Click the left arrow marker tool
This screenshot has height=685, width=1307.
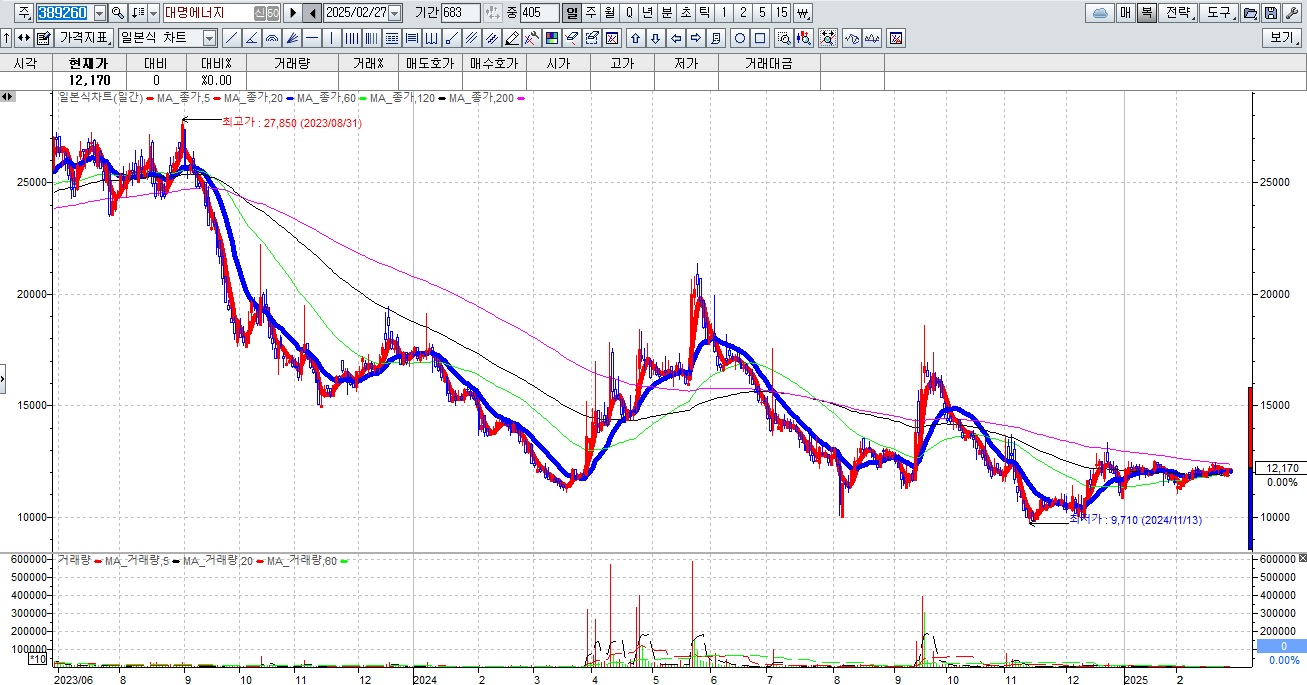click(x=676, y=38)
